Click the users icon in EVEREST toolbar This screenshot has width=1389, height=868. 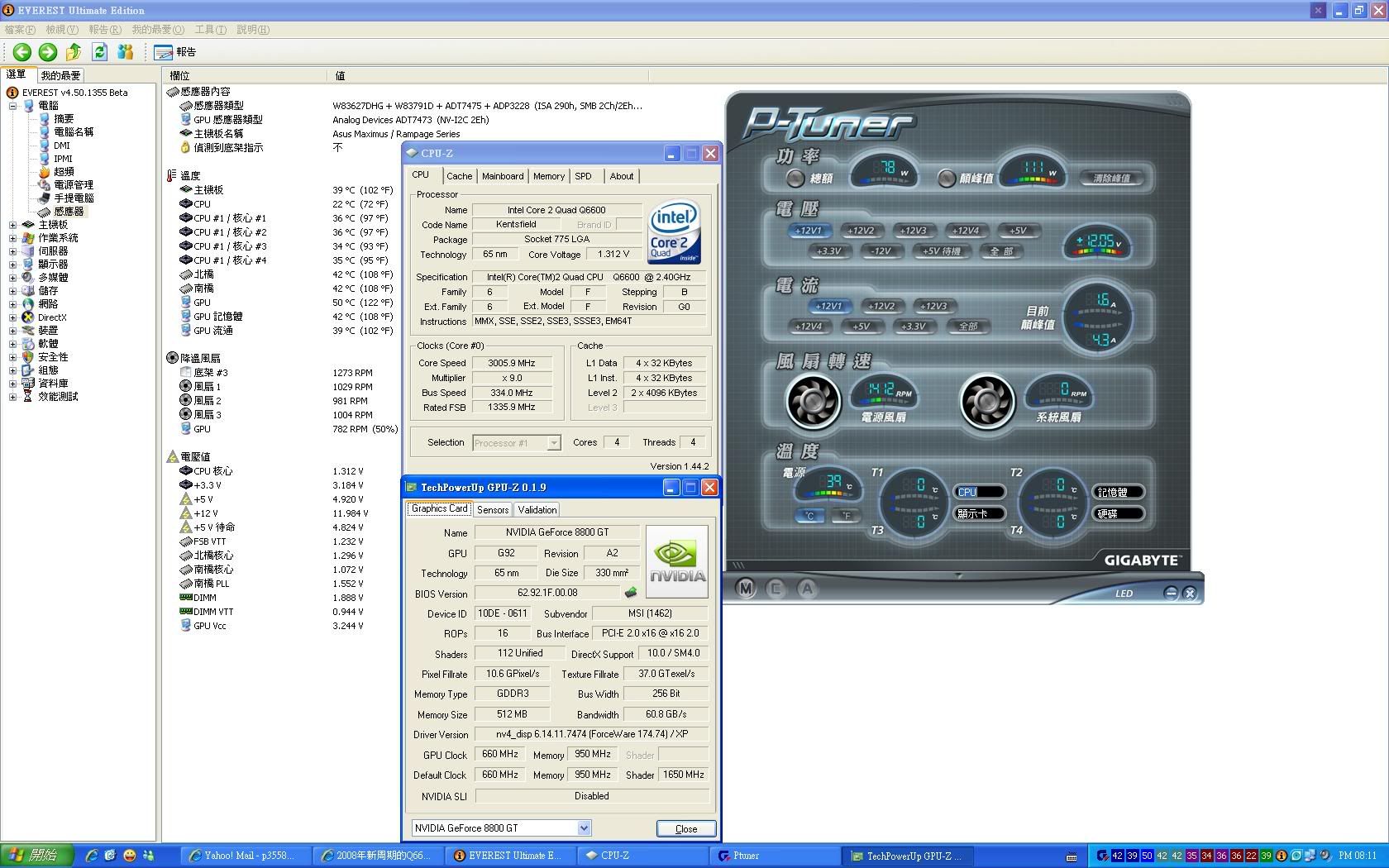point(126,52)
